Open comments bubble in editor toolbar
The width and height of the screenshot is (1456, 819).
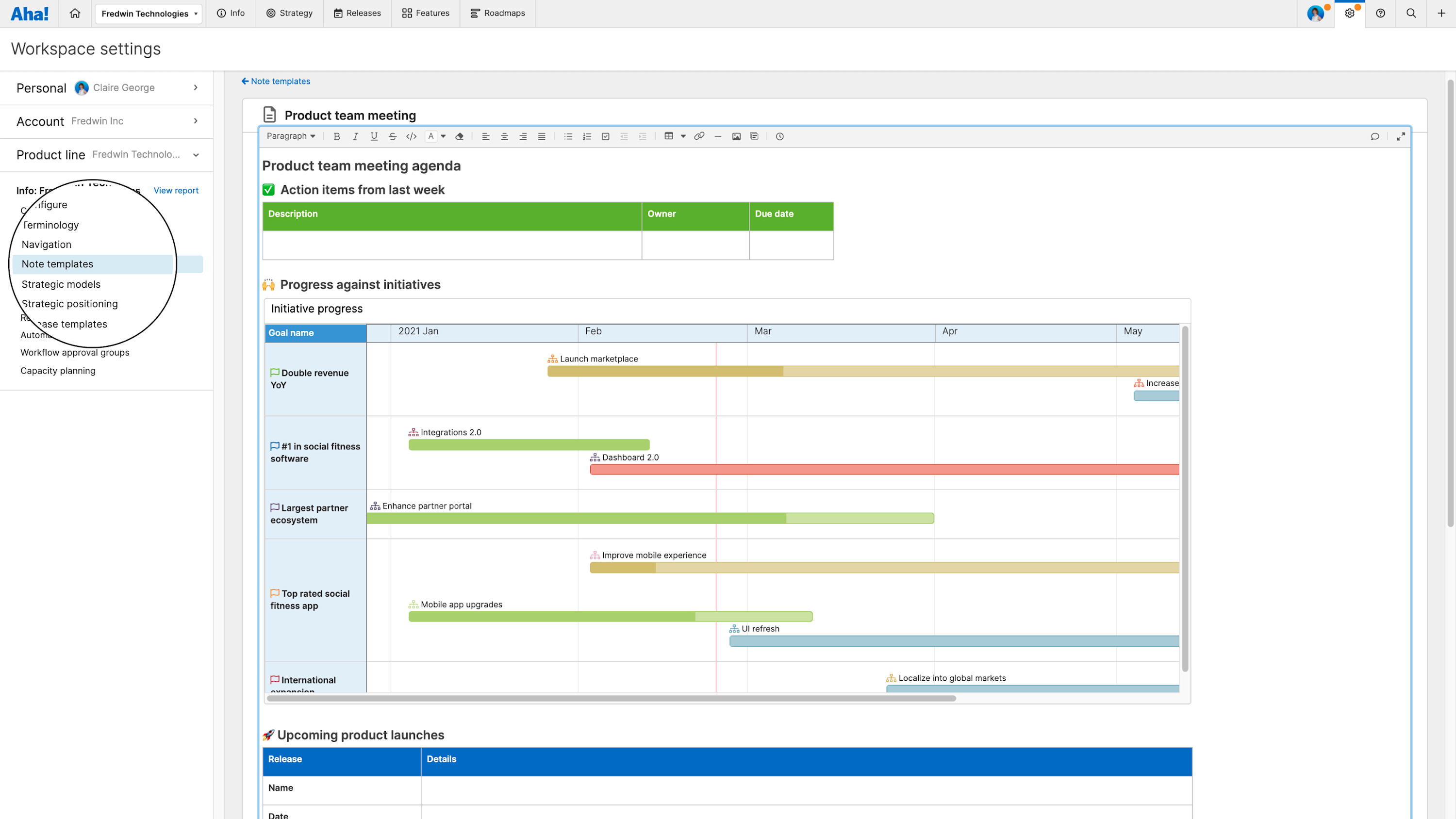click(1374, 136)
